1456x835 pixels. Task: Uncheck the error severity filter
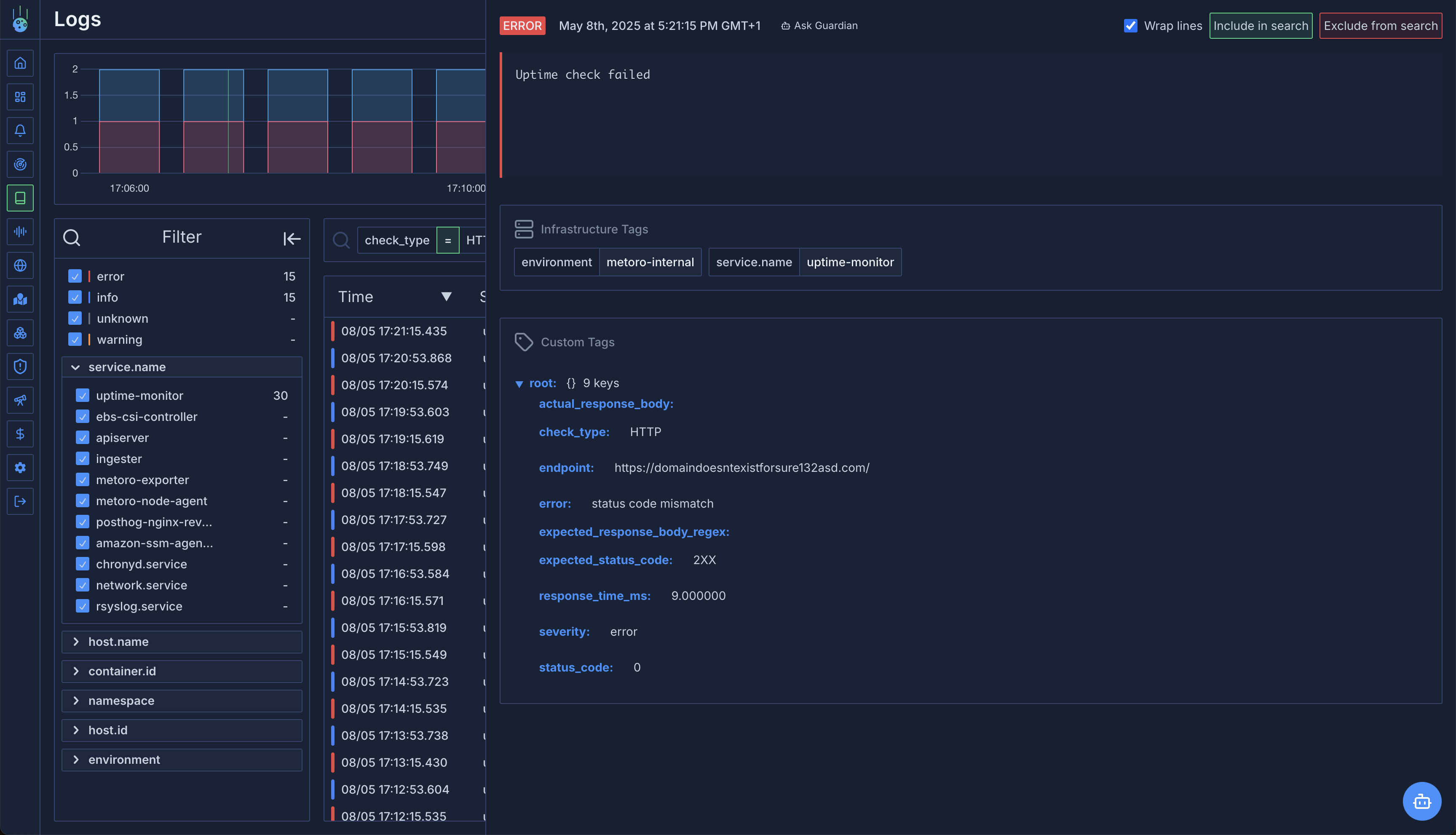point(75,276)
